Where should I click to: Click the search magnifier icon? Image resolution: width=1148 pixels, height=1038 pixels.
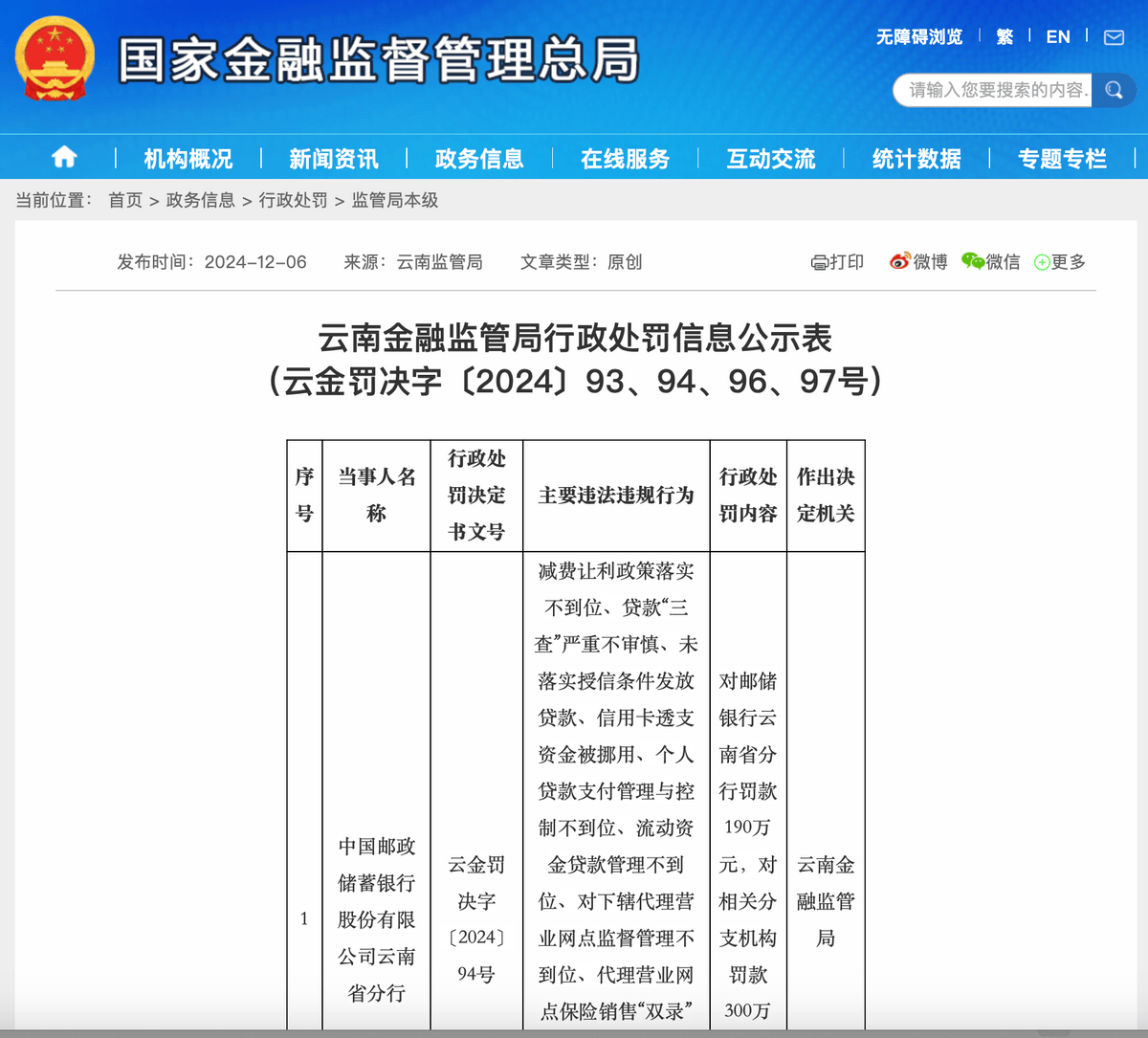click(1113, 91)
